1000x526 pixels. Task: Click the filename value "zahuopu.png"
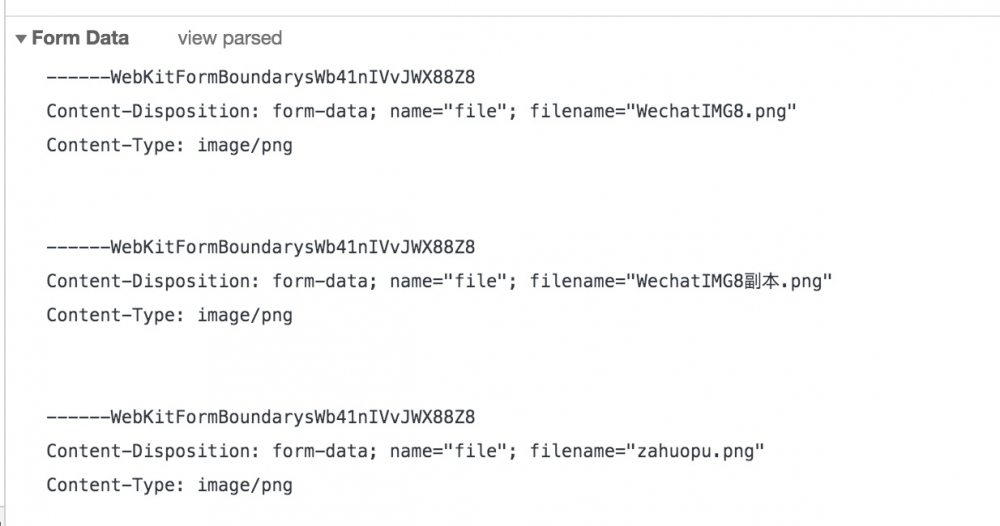(696, 451)
